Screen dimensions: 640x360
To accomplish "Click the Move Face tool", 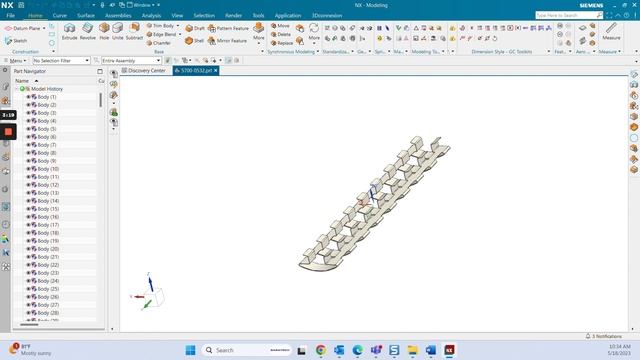I will click(x=280, y=26).
